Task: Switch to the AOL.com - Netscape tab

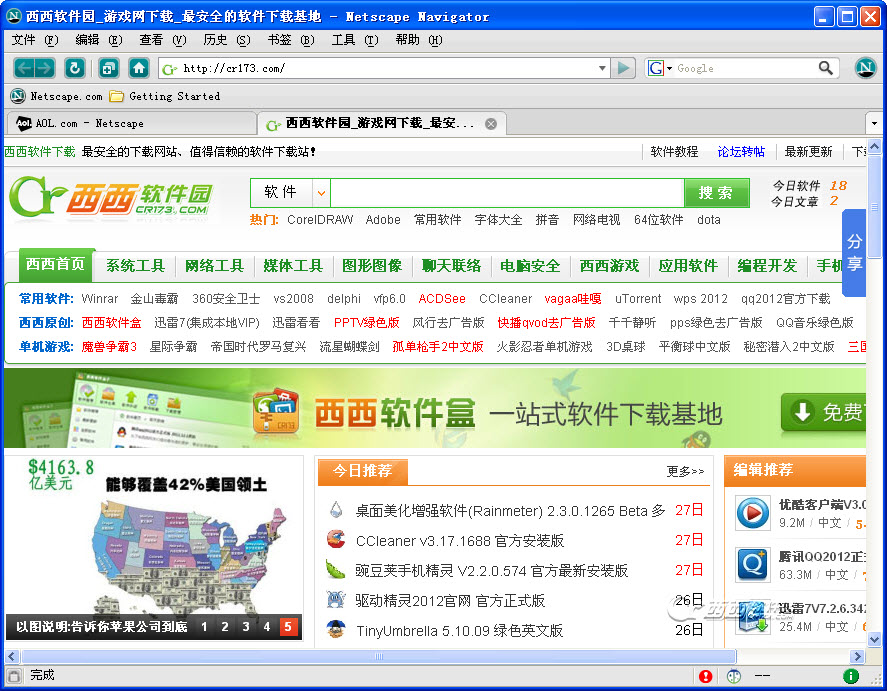Action: [x=130, y=124]
